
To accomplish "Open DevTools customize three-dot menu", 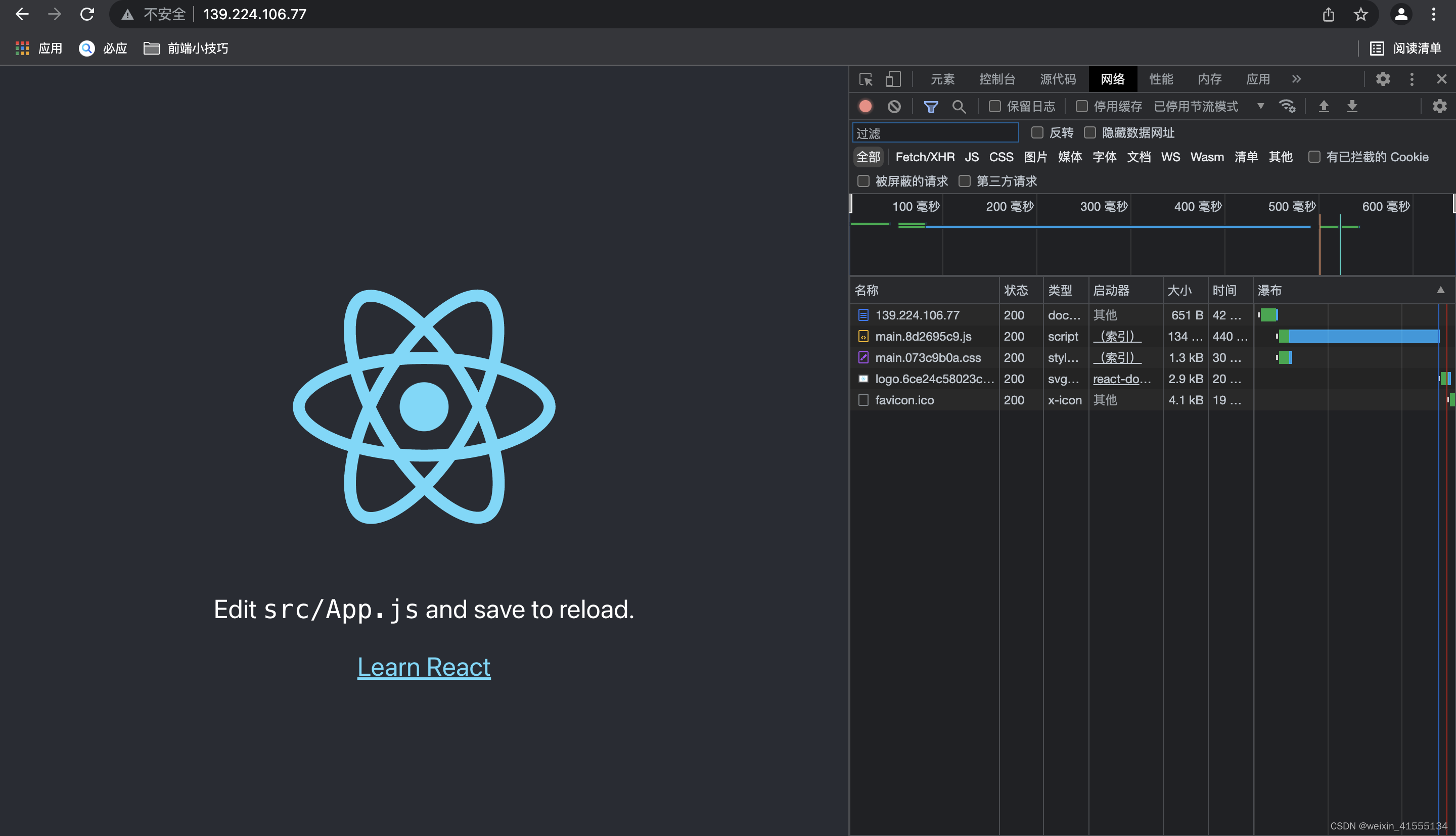I will (1412, 79).
